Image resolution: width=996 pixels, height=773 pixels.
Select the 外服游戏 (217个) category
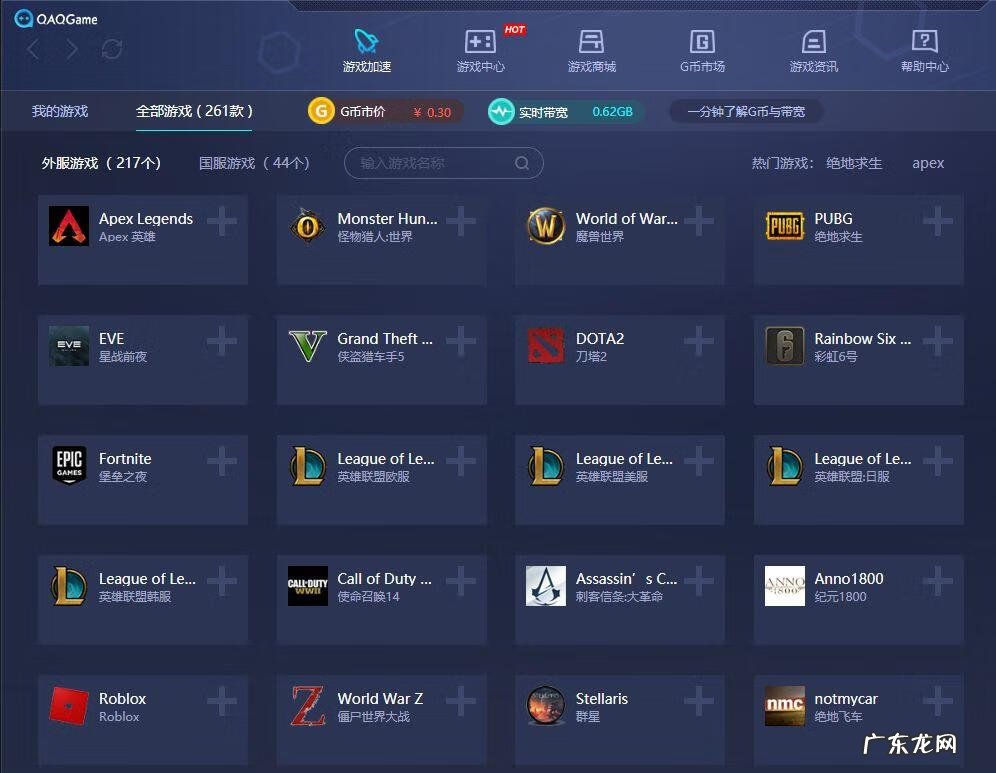(x=101, y=163)
